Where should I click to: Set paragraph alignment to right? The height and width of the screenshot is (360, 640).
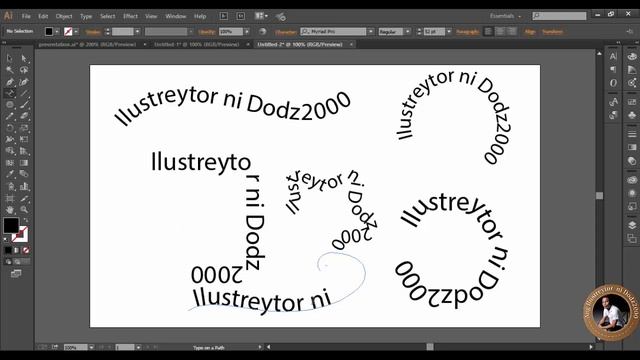tap(512, 31)
